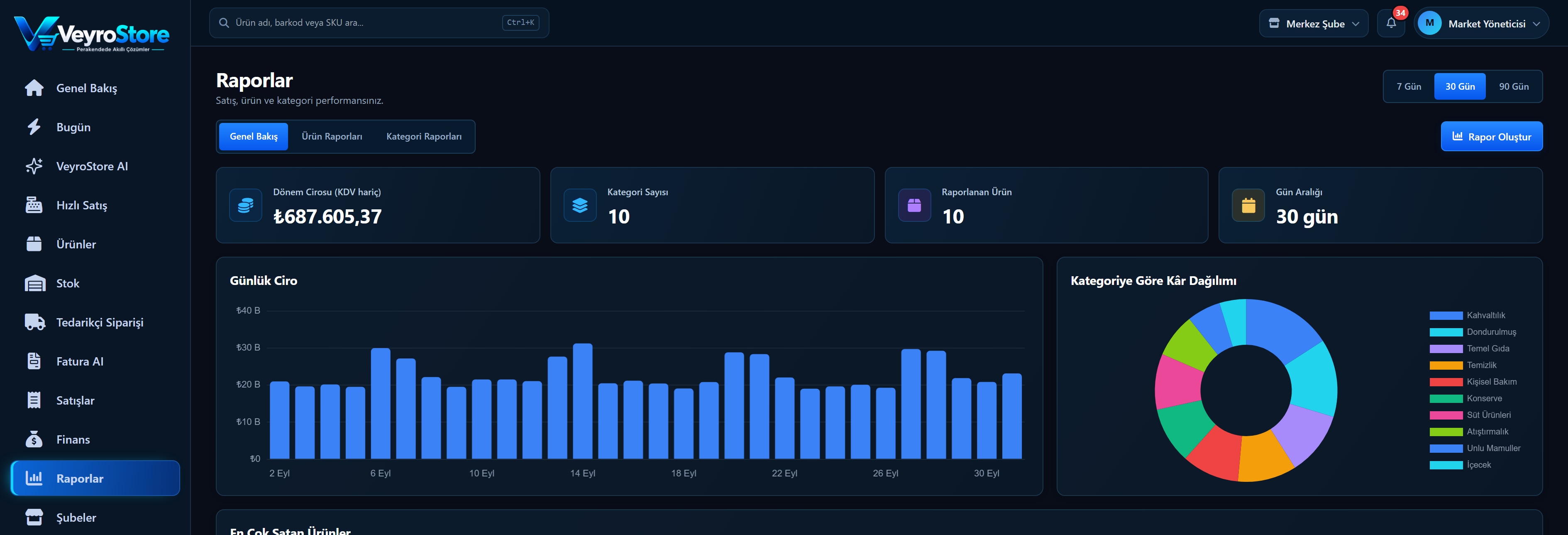Click the Ürünler box icon
This screenshot has width=1568, height=535.
point(34,244)
